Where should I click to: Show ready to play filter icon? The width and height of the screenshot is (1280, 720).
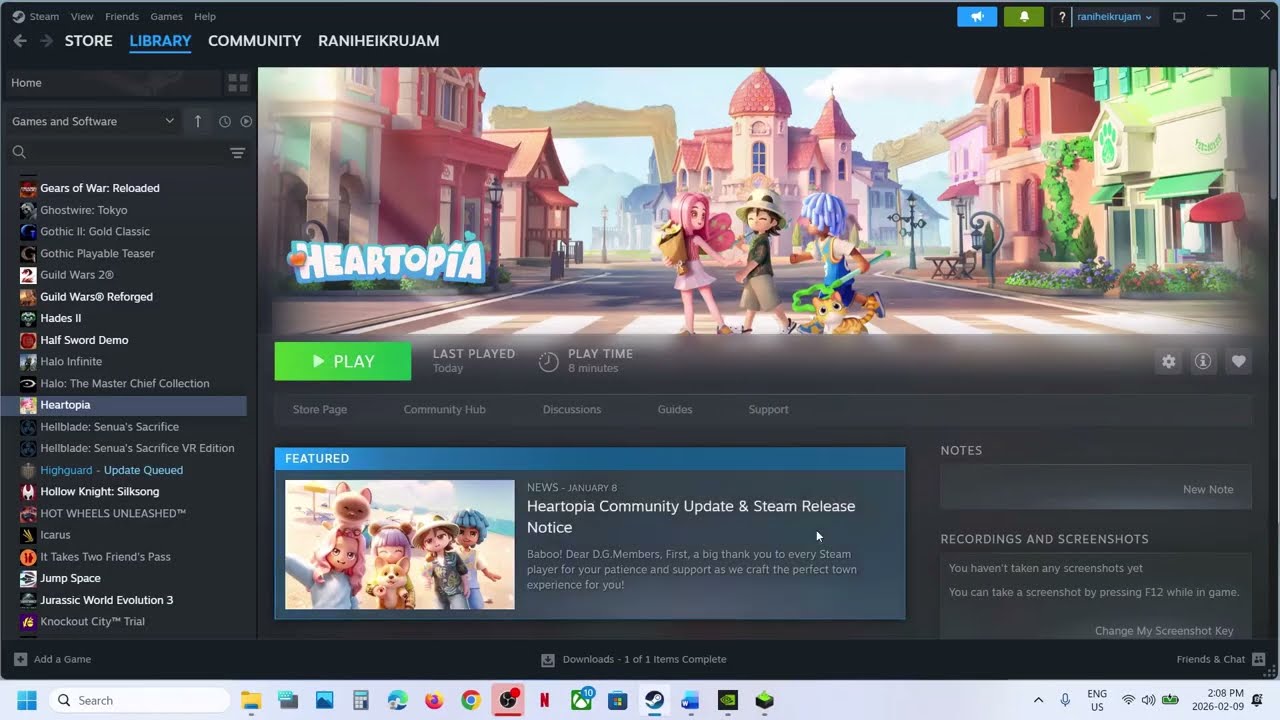tap(246, 121)
